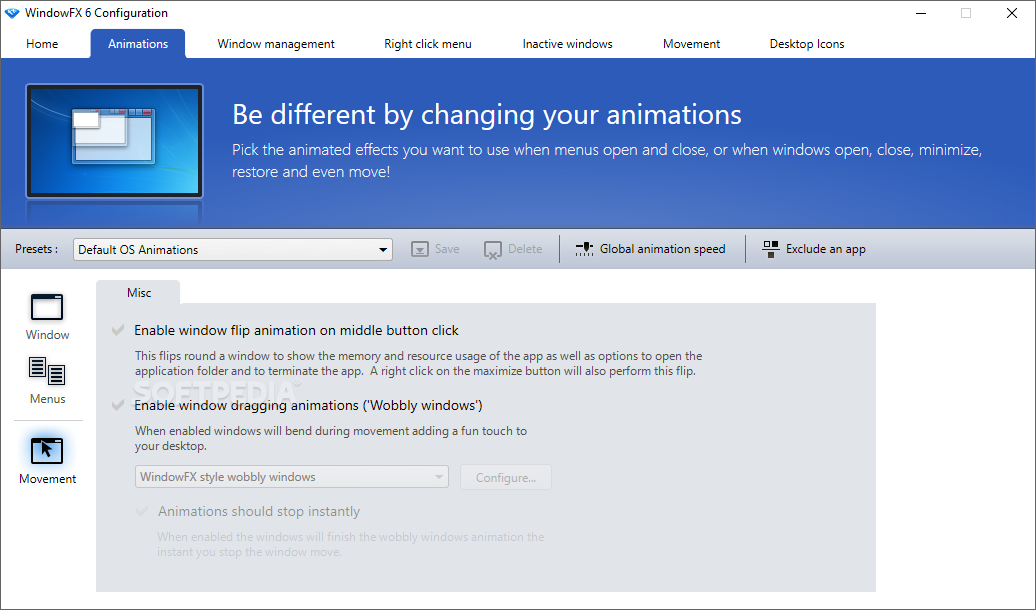The height and width of the screenshot is (610, 1036).
Task: Toggle wobbly windows dragging animations checkbox
Action: 118,405
